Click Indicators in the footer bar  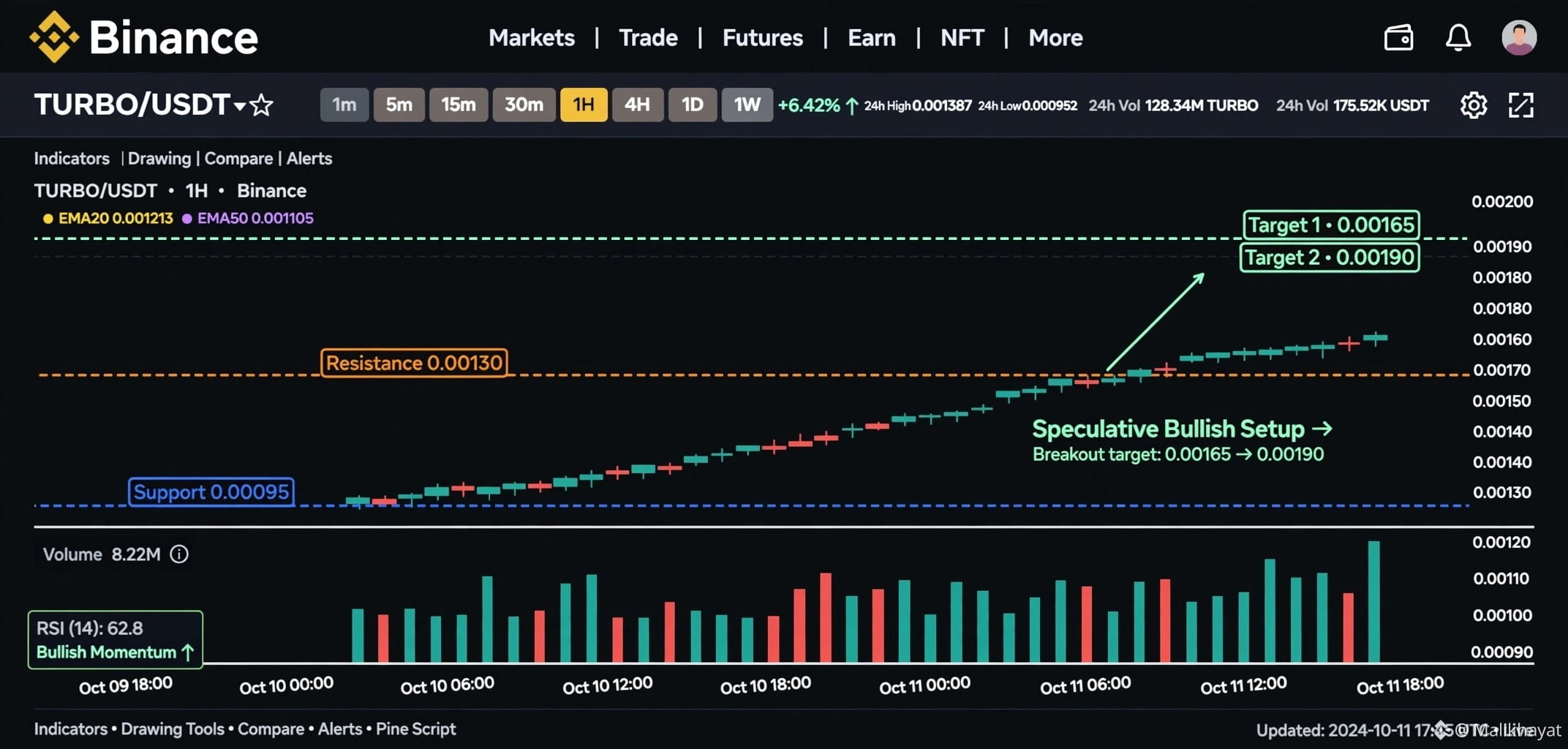tap(70, 729)
